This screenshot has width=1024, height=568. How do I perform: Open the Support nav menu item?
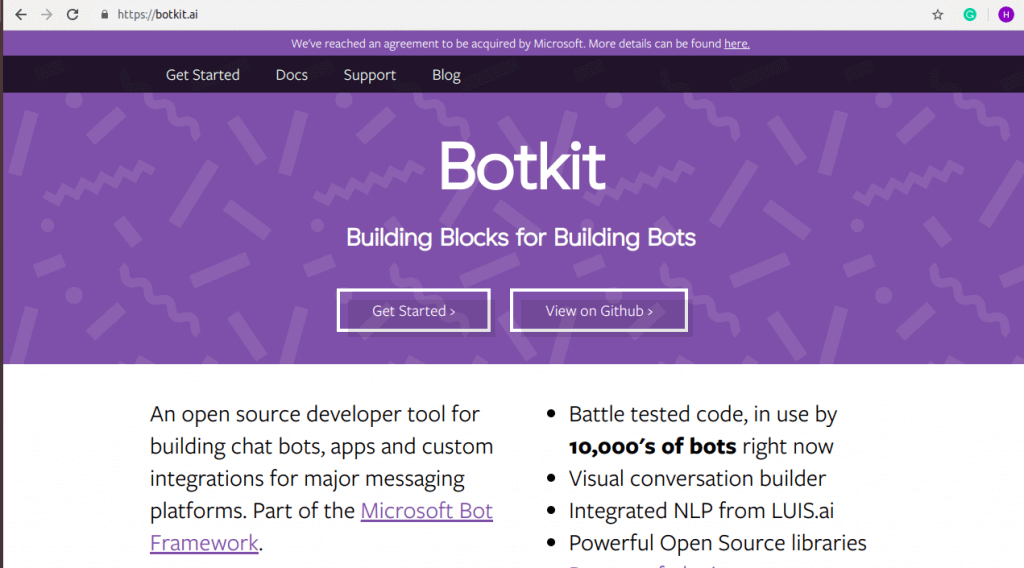[x=370, y=75]
